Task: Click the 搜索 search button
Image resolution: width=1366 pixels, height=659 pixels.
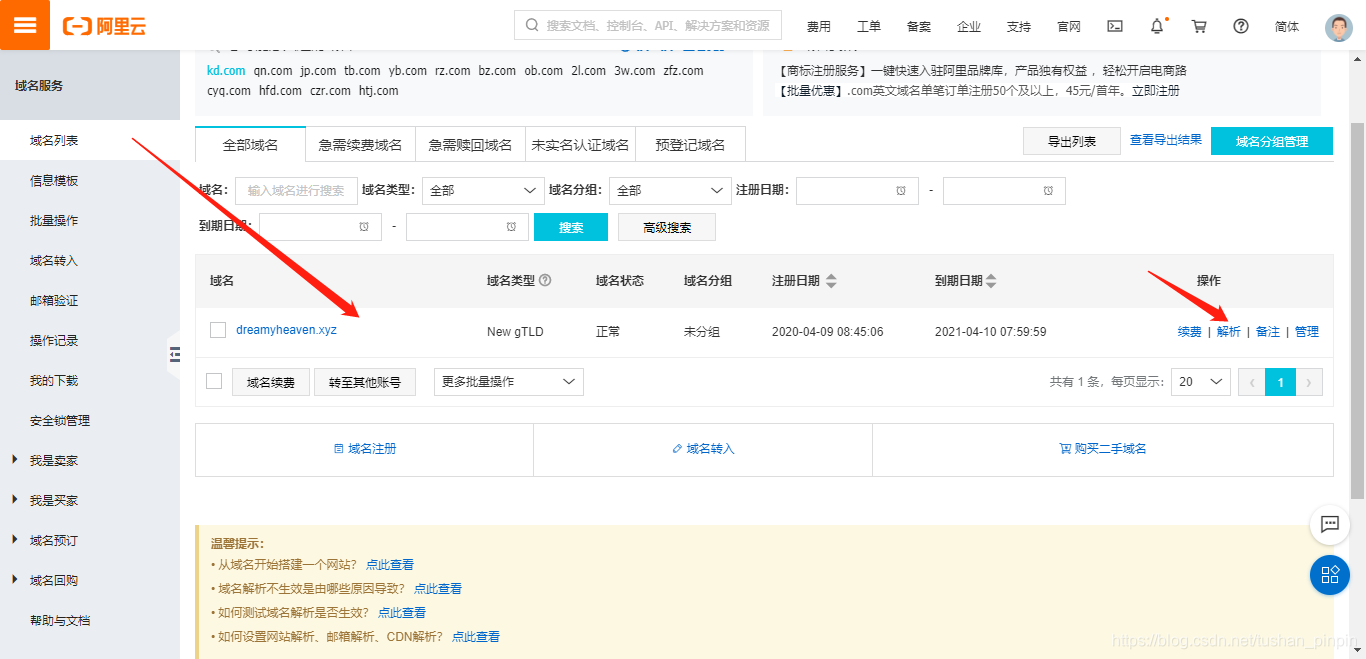Action: [x=570, y=227]
